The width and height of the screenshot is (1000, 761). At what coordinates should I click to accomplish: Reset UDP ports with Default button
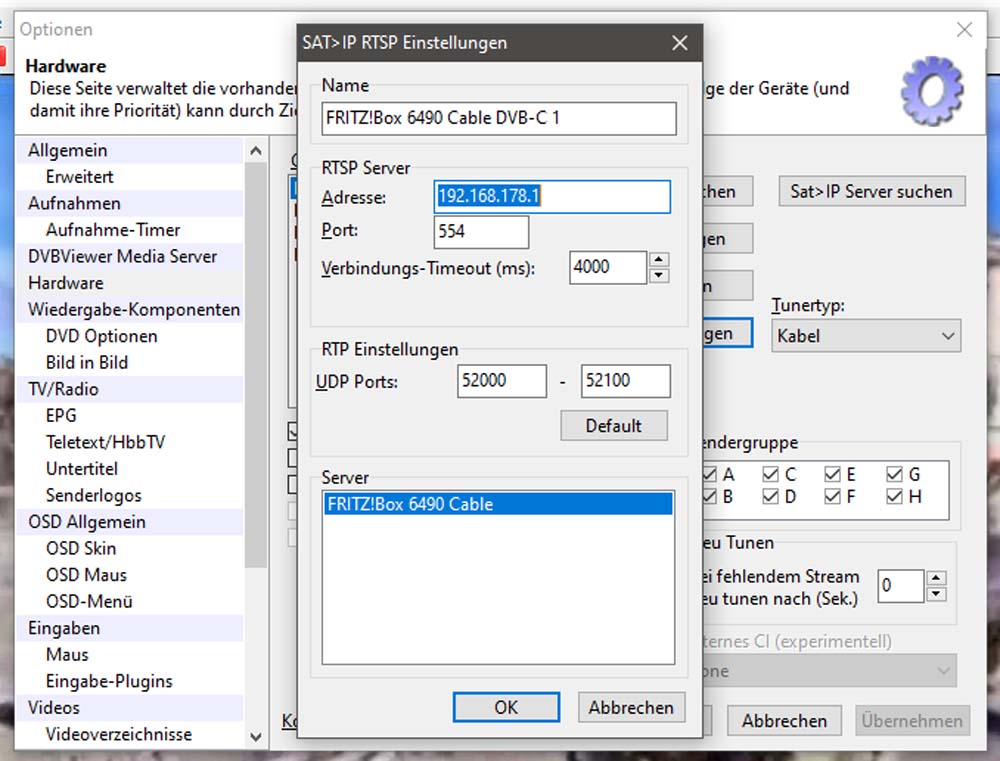[x=613, y=425]
